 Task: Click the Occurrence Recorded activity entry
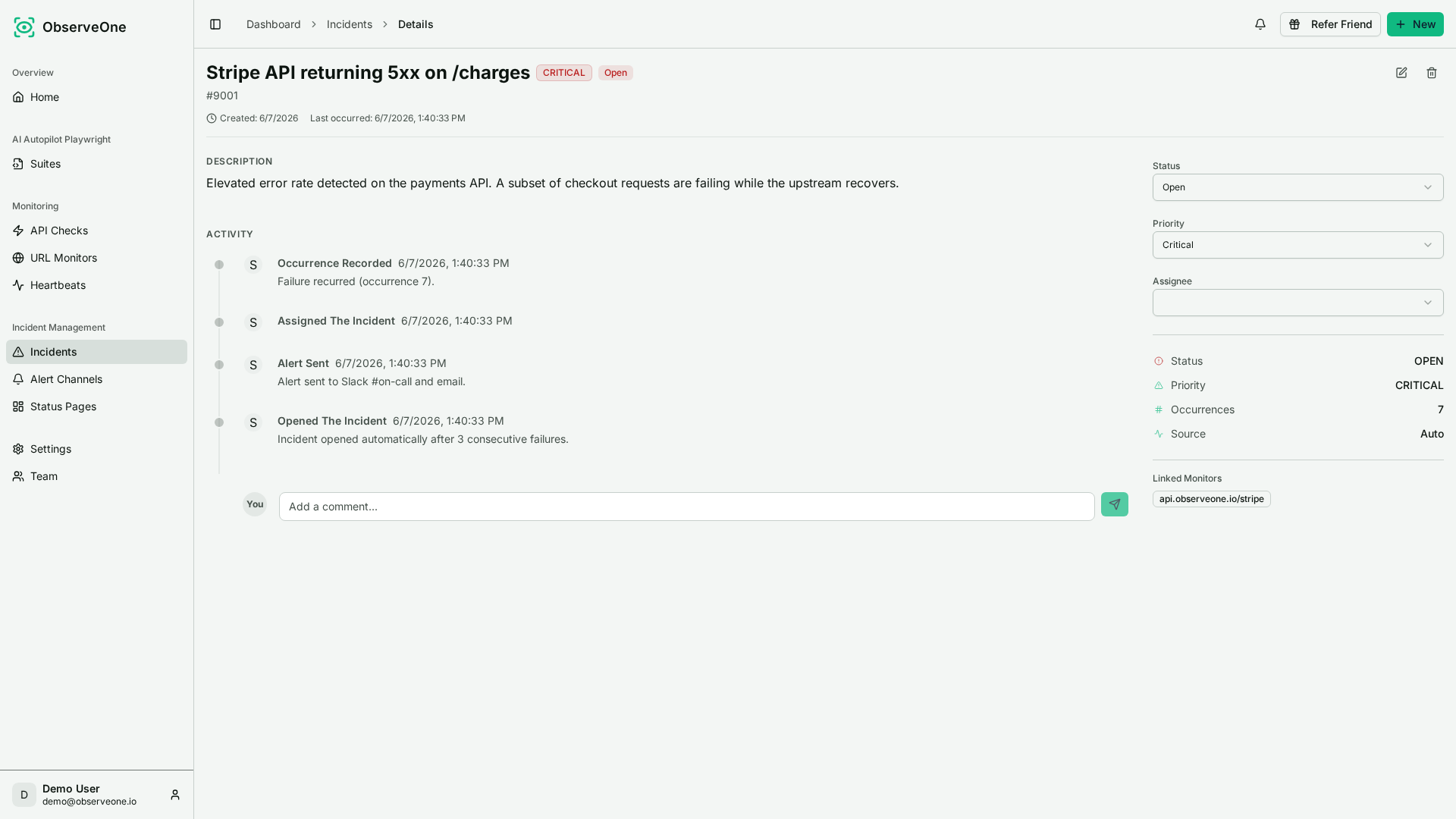334,263
